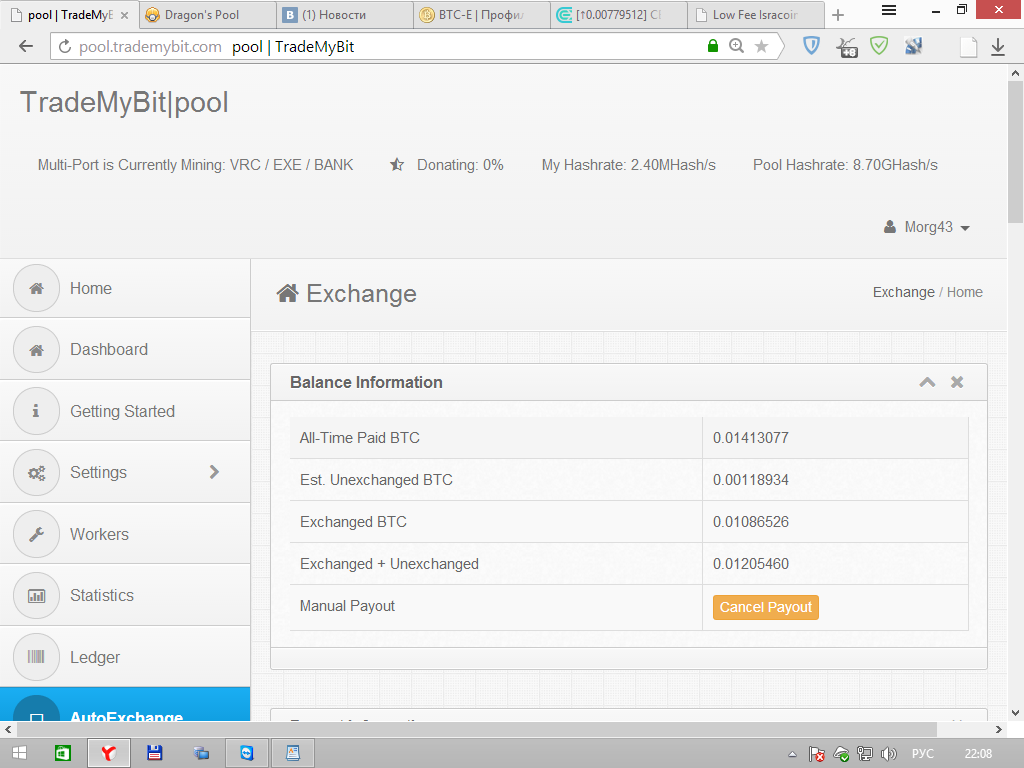Open the Getting Started info icon
Screen dimensions: 1024x768
tap(37, 411)
